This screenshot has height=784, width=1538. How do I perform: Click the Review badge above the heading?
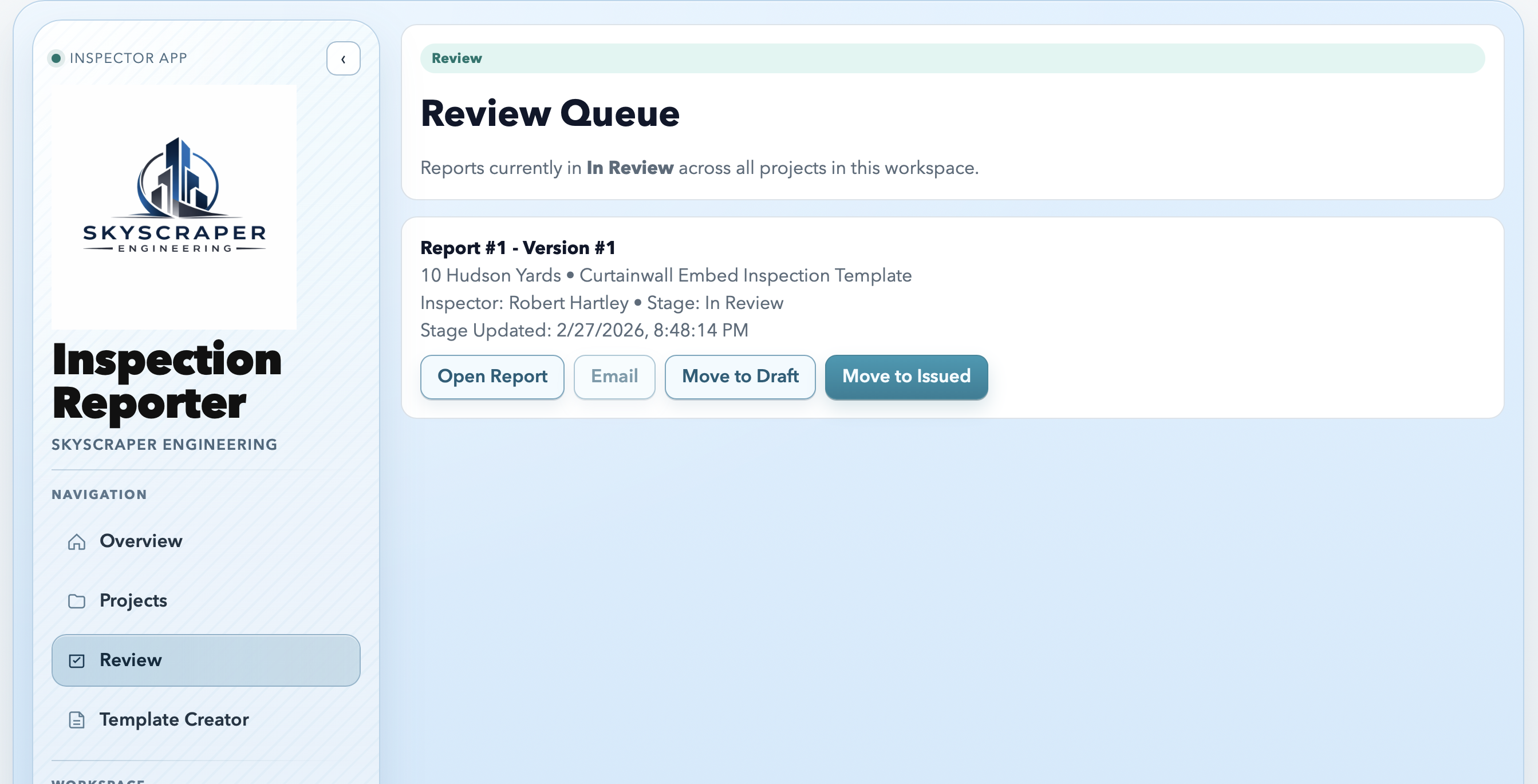(456, 58)
